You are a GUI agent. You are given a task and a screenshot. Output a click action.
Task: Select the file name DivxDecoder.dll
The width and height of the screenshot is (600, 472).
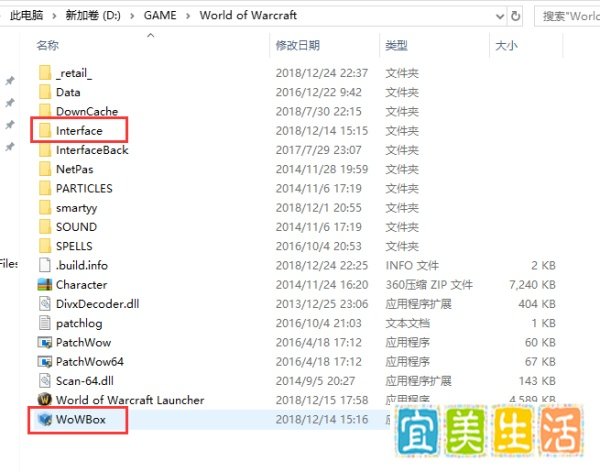tap(97, 304)
